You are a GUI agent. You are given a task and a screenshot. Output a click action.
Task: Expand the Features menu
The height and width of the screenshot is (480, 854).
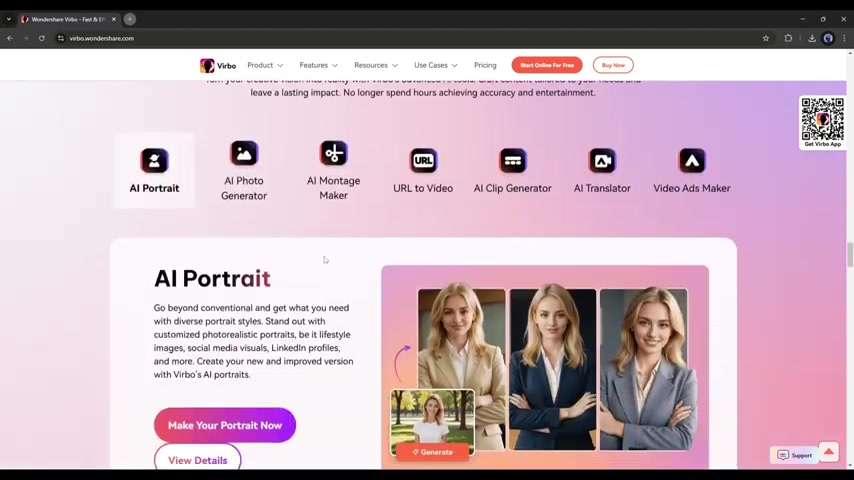319,65
